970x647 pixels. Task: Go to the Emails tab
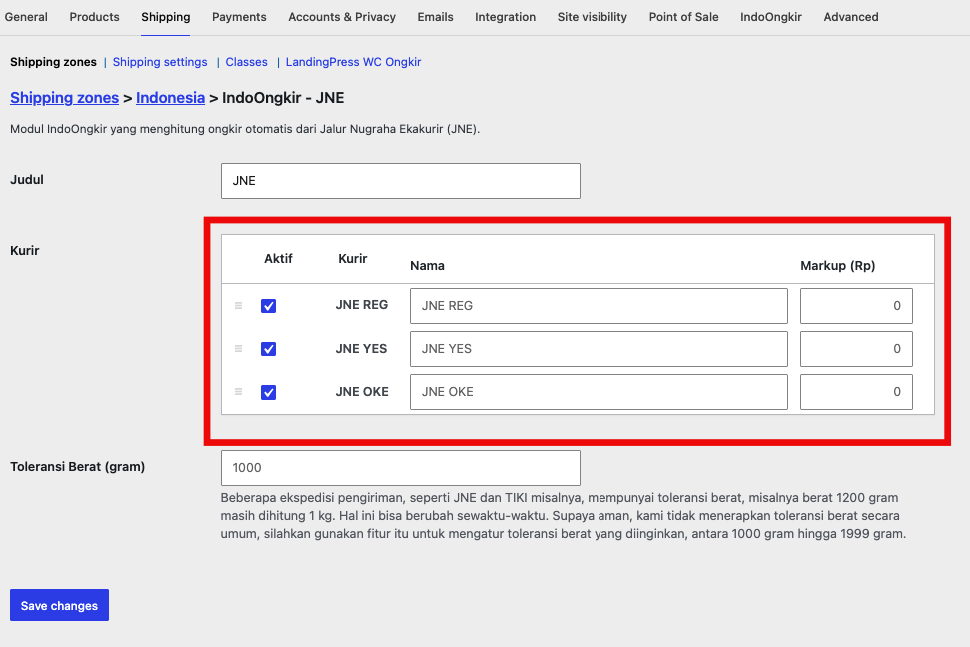tap(435, 17)
